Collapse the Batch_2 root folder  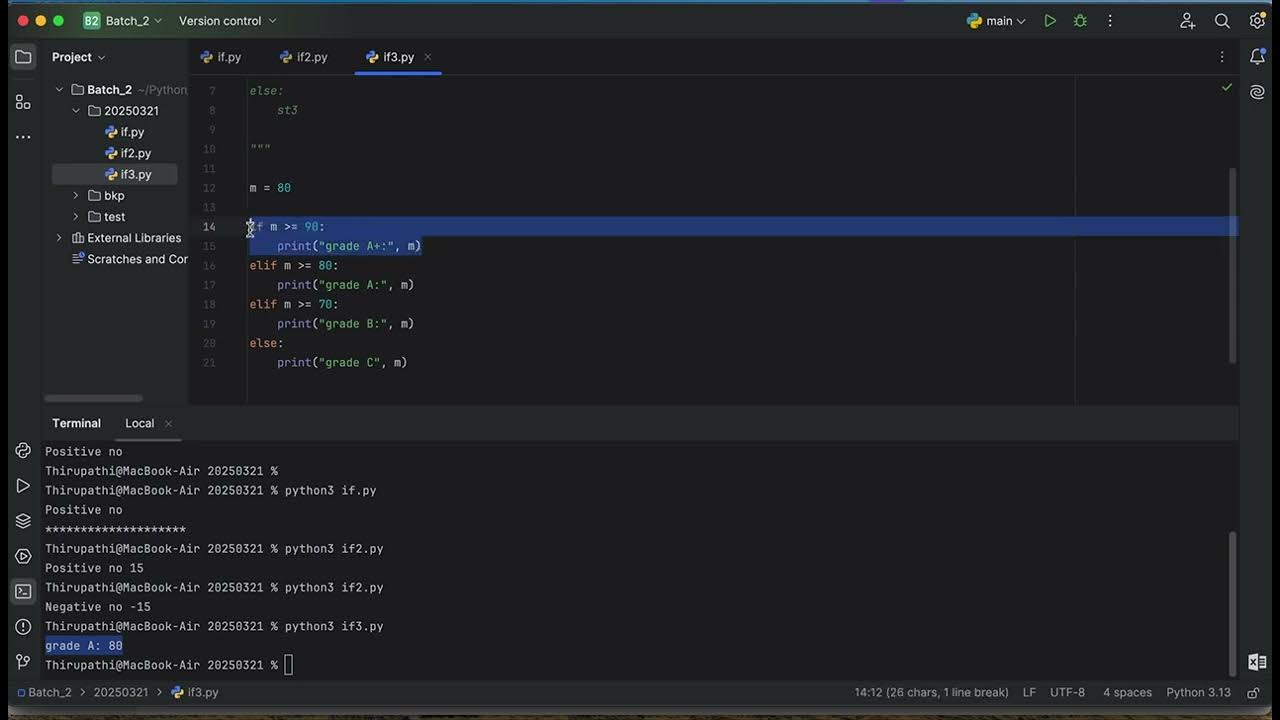coord(59,89)
